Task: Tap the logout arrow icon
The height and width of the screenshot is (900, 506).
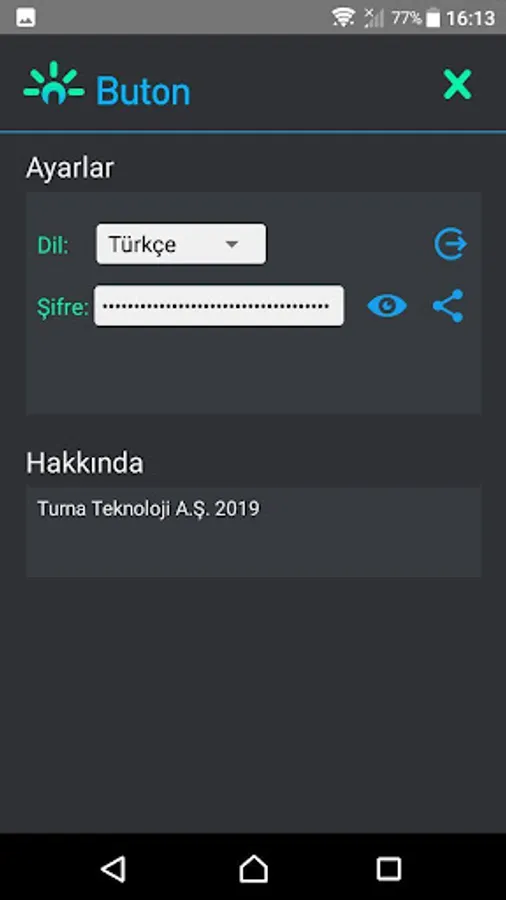Action: pos(450,244)
